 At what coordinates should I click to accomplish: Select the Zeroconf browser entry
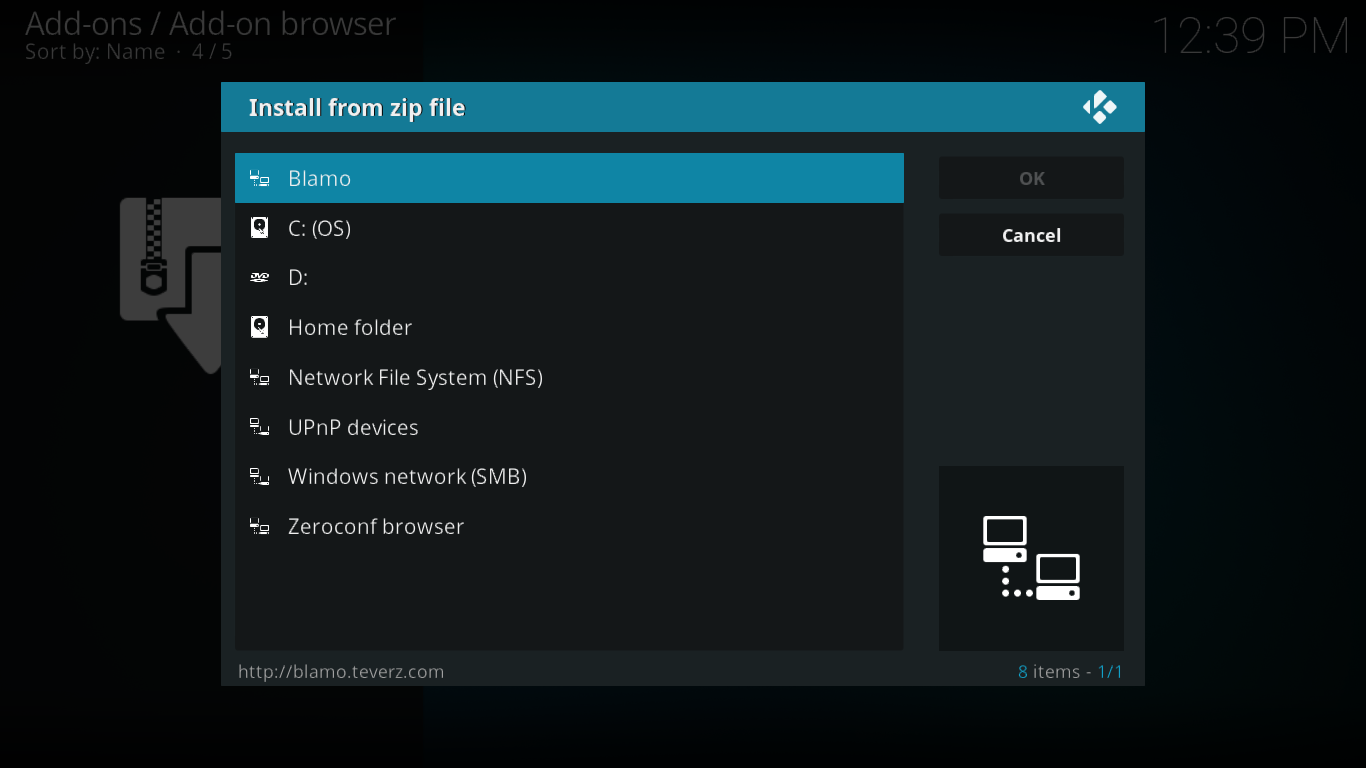point(568,526)
